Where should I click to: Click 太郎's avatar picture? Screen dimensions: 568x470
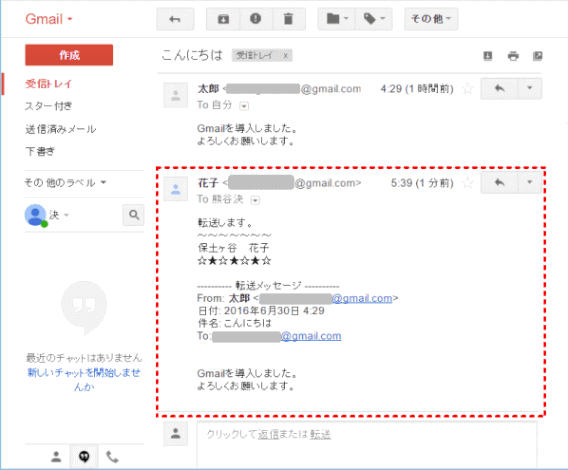coord(176,95)
